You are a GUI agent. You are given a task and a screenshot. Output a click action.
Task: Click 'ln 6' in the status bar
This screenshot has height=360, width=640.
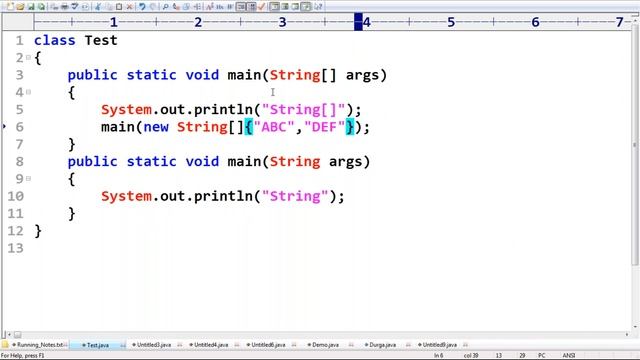438,356
